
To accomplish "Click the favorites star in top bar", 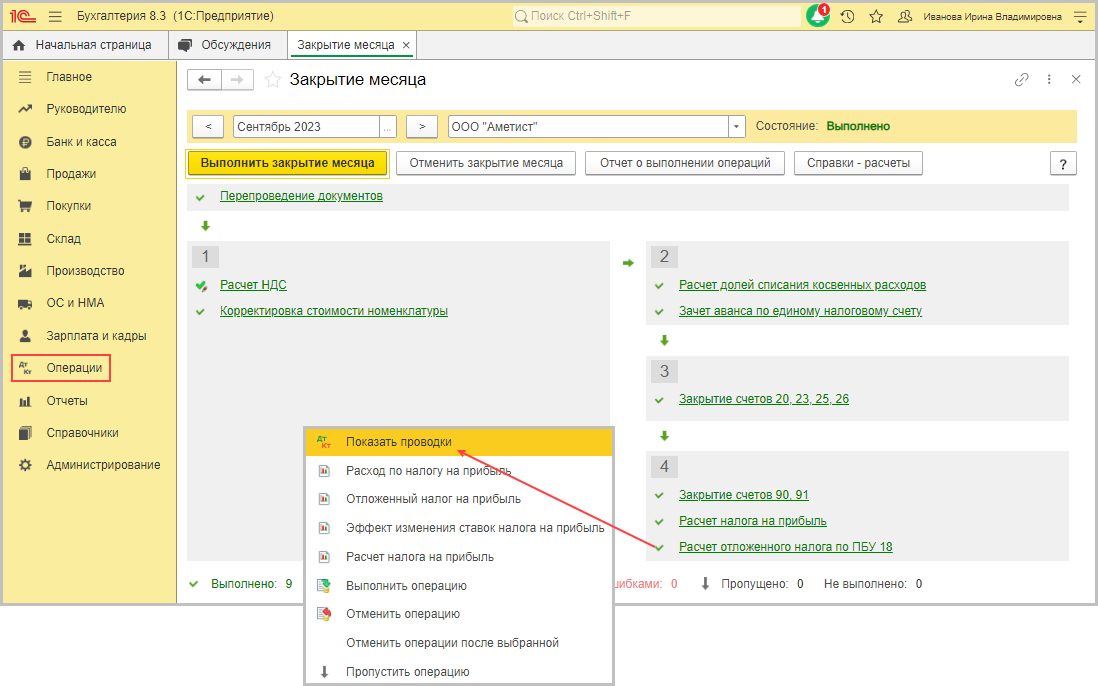I will [x=876, y=17].
